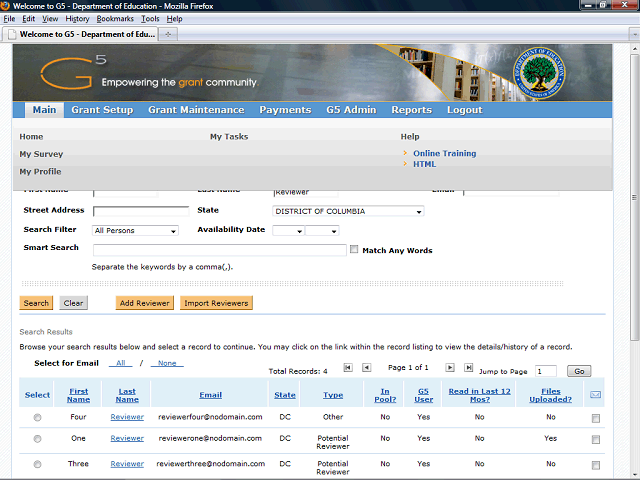Select radio button for reviewer Four
This screenshot has width=640, height=480.
click(x=37, y=417)
